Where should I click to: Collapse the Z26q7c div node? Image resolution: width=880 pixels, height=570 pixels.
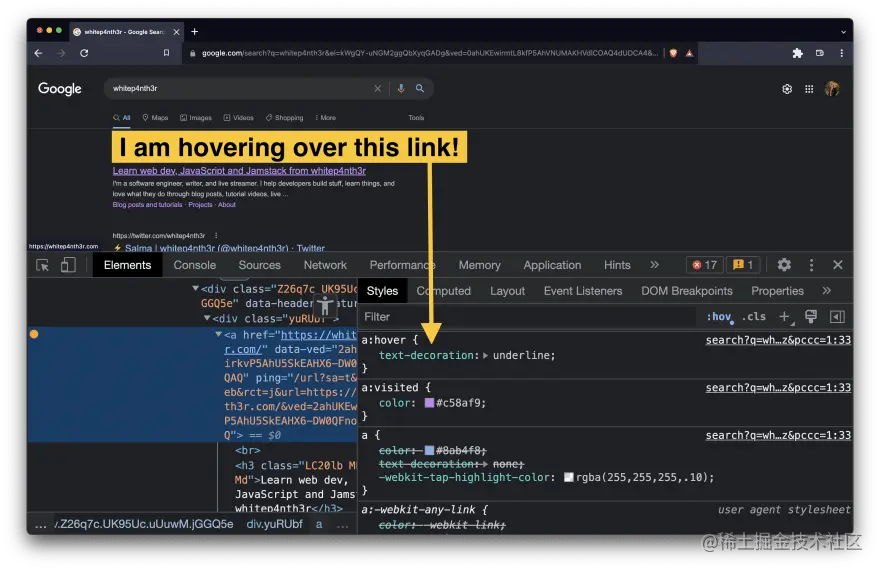[195, 288]
